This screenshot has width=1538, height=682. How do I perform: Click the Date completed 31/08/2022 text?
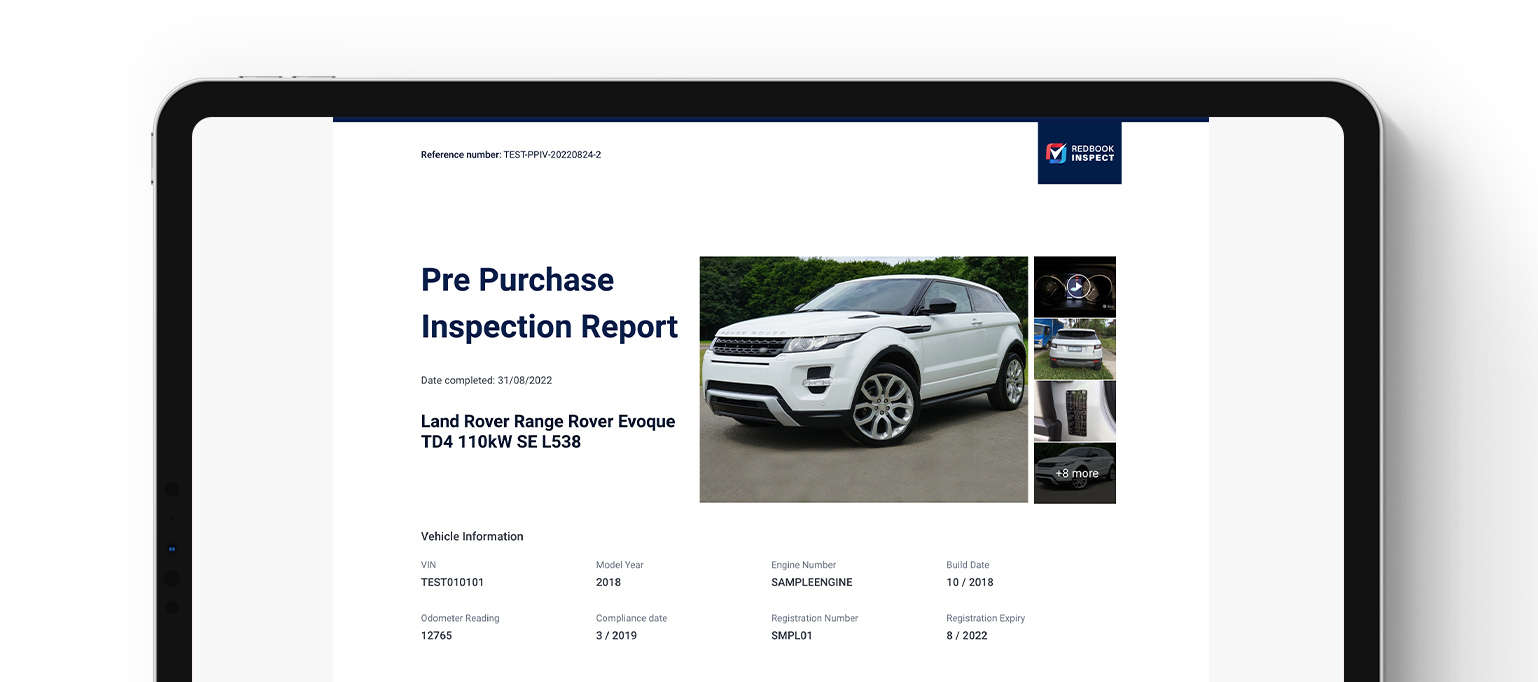[486, 380]
